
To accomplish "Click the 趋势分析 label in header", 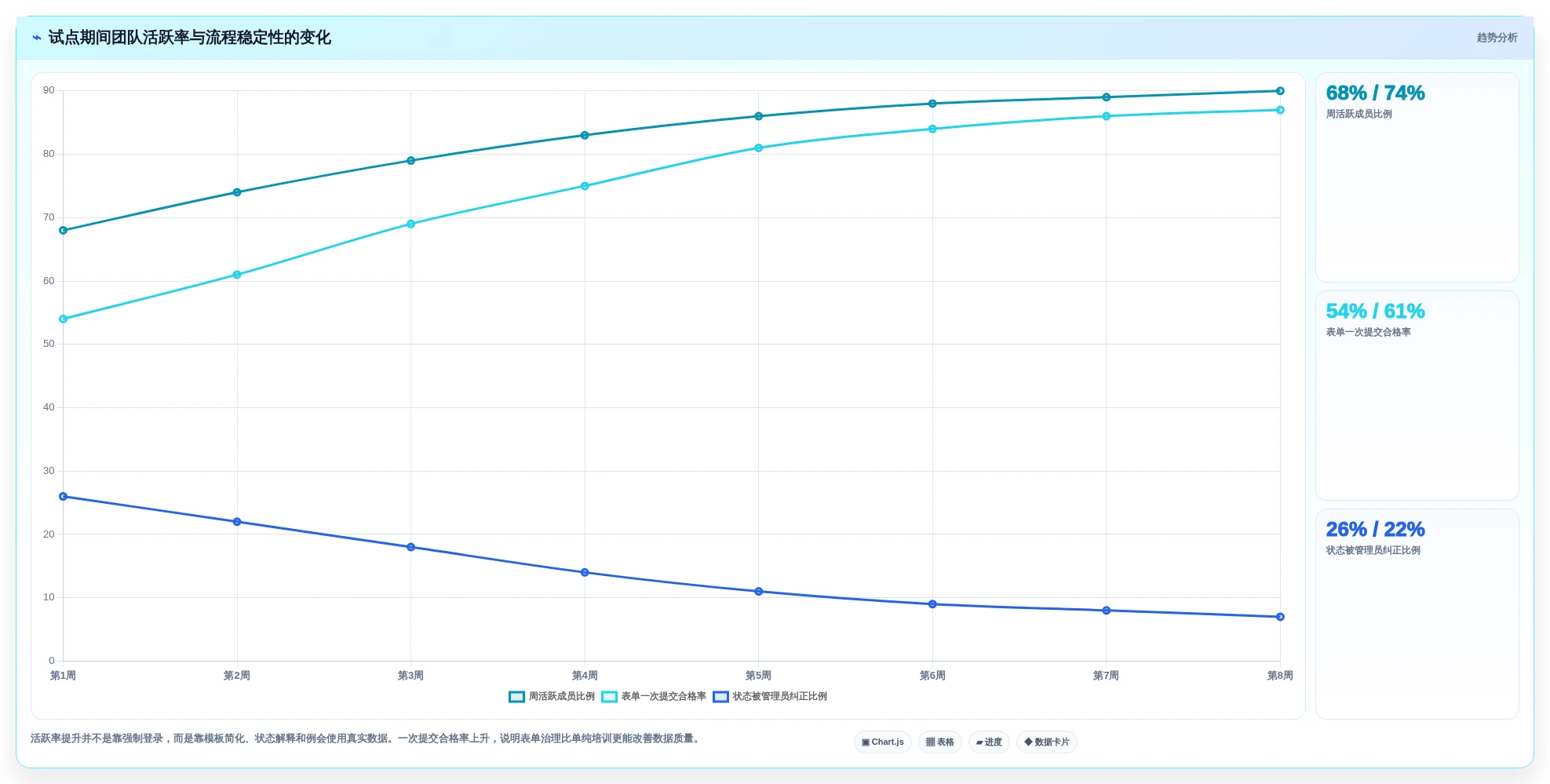I will [1497, 38].
